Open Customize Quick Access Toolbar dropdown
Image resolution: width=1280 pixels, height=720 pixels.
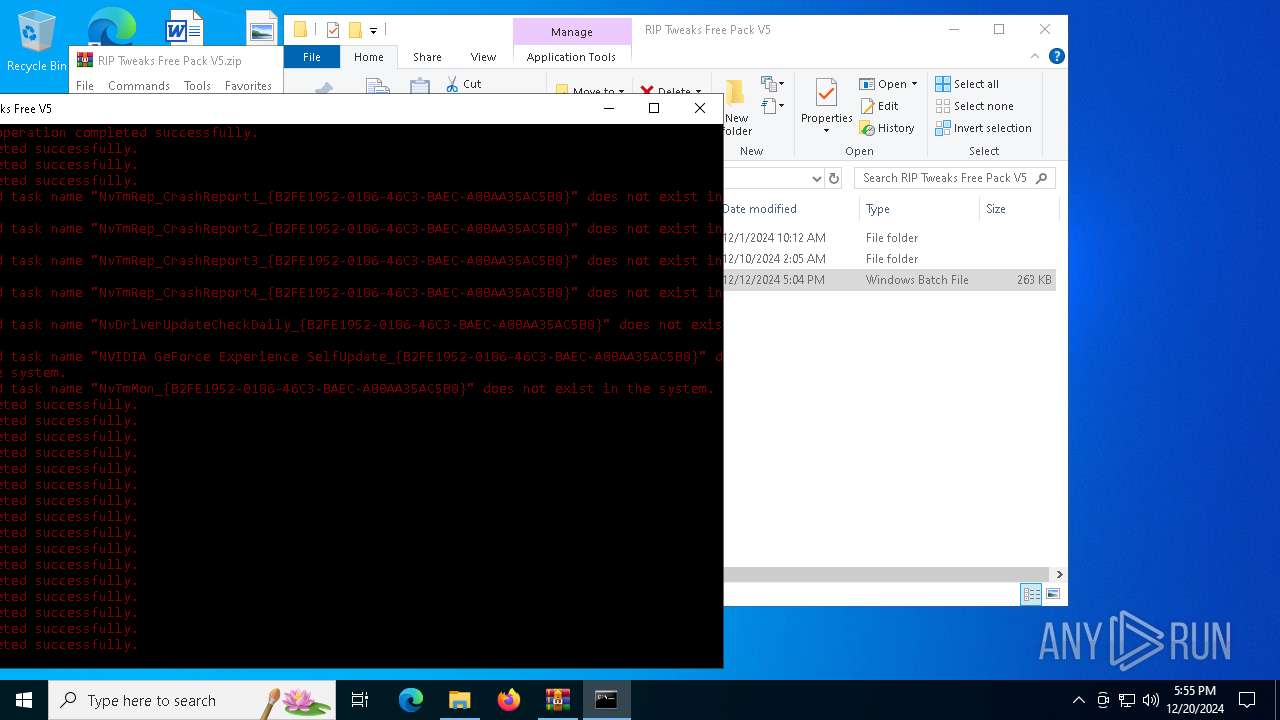[373, 30]
